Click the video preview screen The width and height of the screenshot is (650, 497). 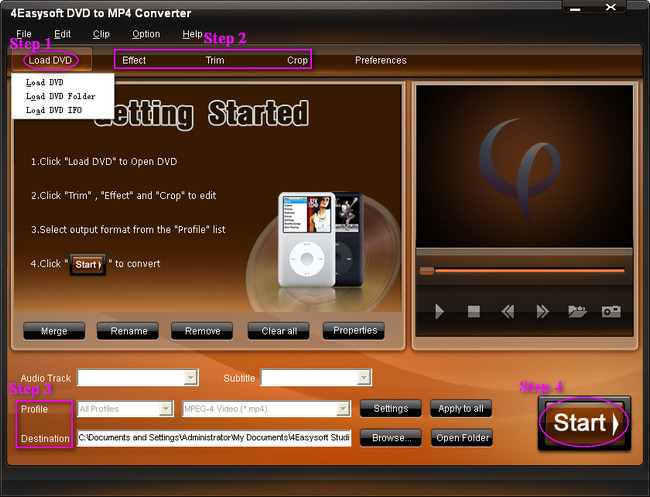(x=524, y=166)
